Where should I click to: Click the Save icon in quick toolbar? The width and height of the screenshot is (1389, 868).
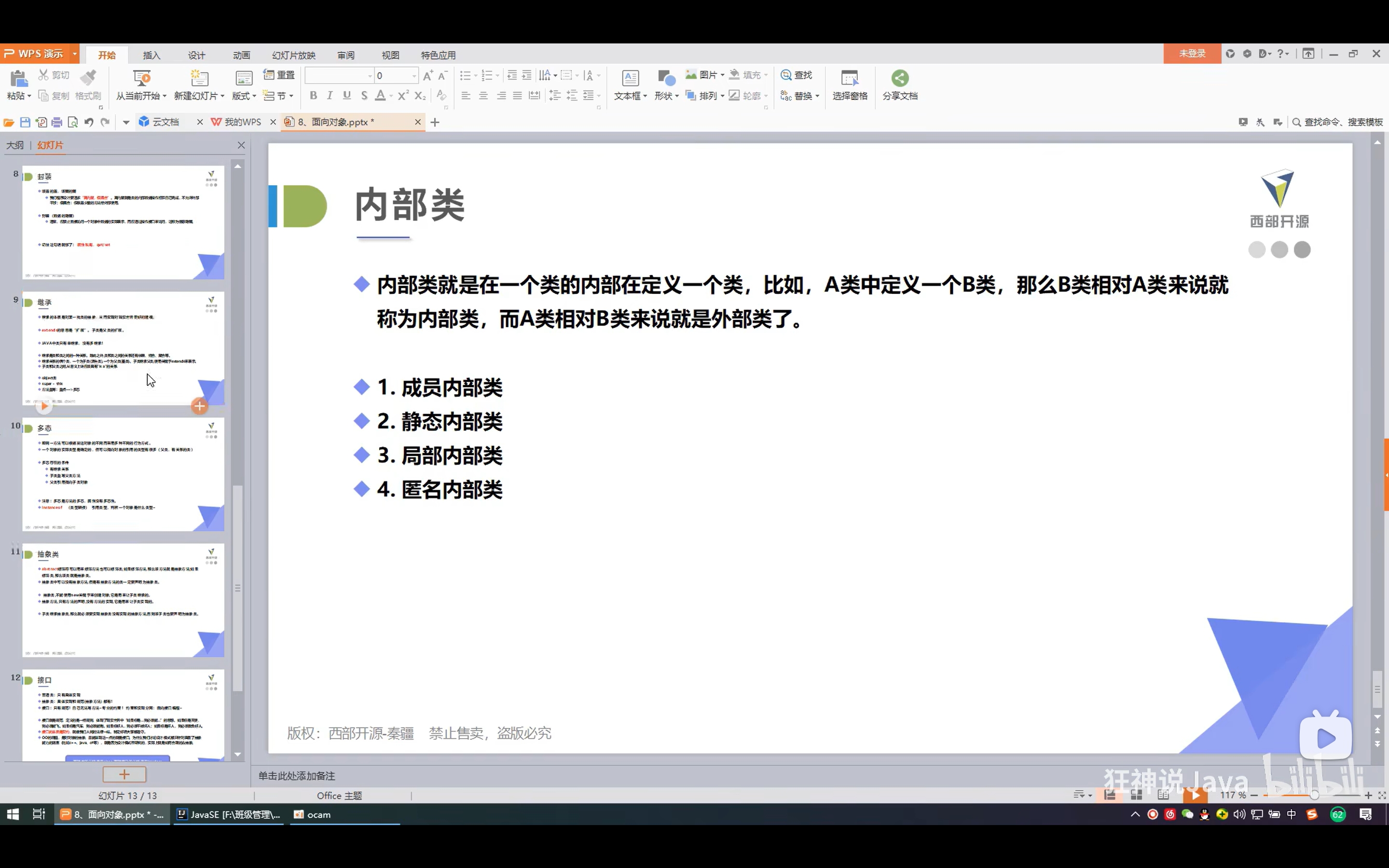pos(25,122)
